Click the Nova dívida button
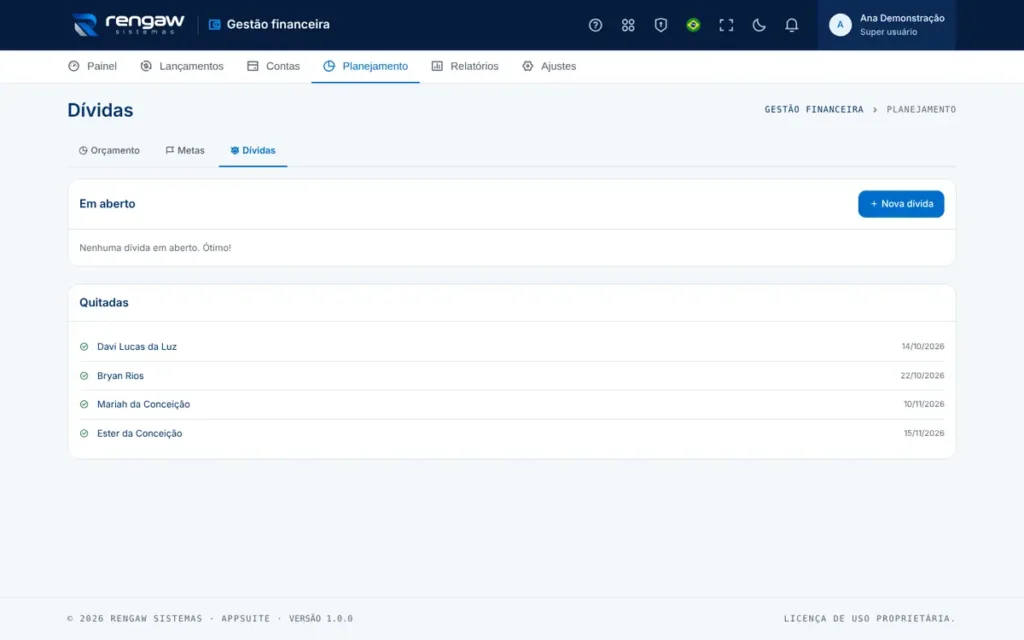This screenshot has height=640, width=1024. click(x=901, y=204)
